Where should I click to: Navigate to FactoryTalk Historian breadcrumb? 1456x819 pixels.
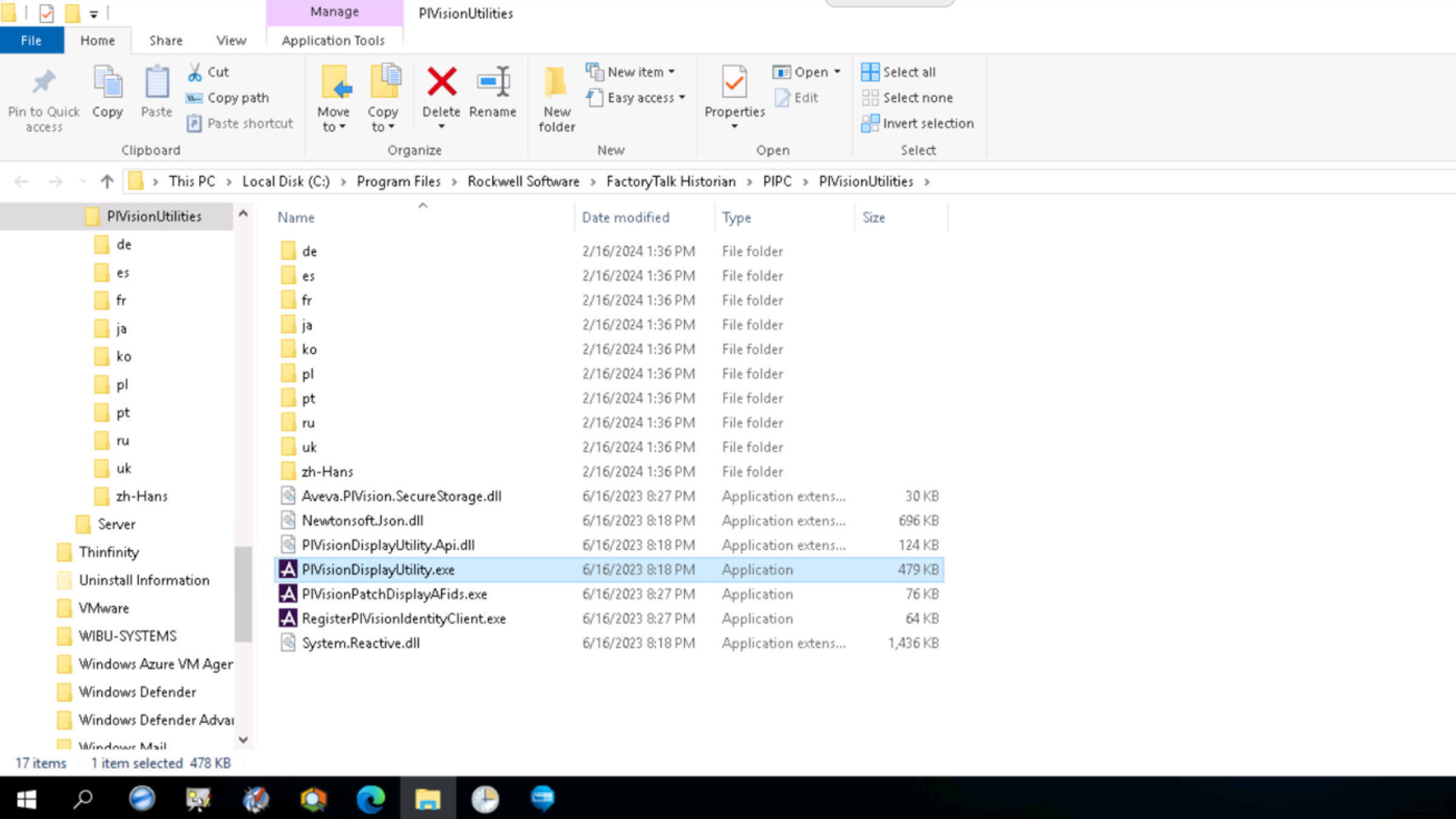point(671,181)
